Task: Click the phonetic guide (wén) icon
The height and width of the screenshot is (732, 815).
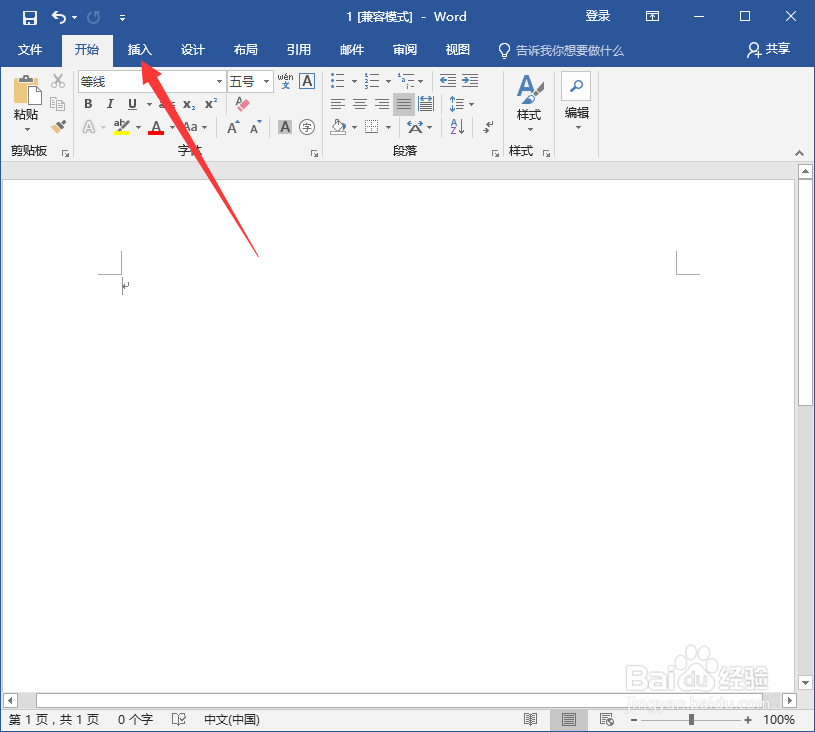Action: (285, 81)
